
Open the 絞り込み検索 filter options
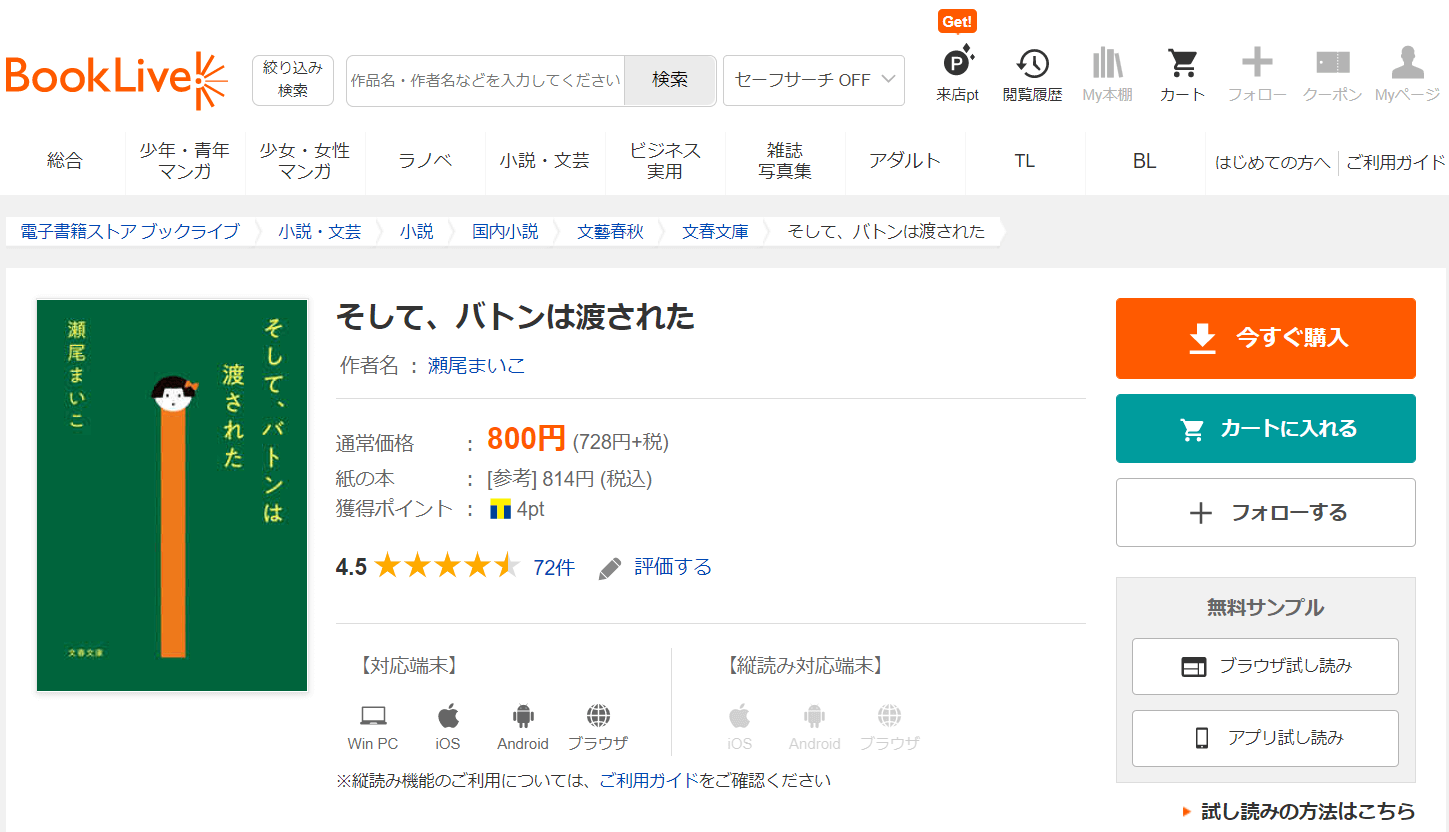pos(293,80)
